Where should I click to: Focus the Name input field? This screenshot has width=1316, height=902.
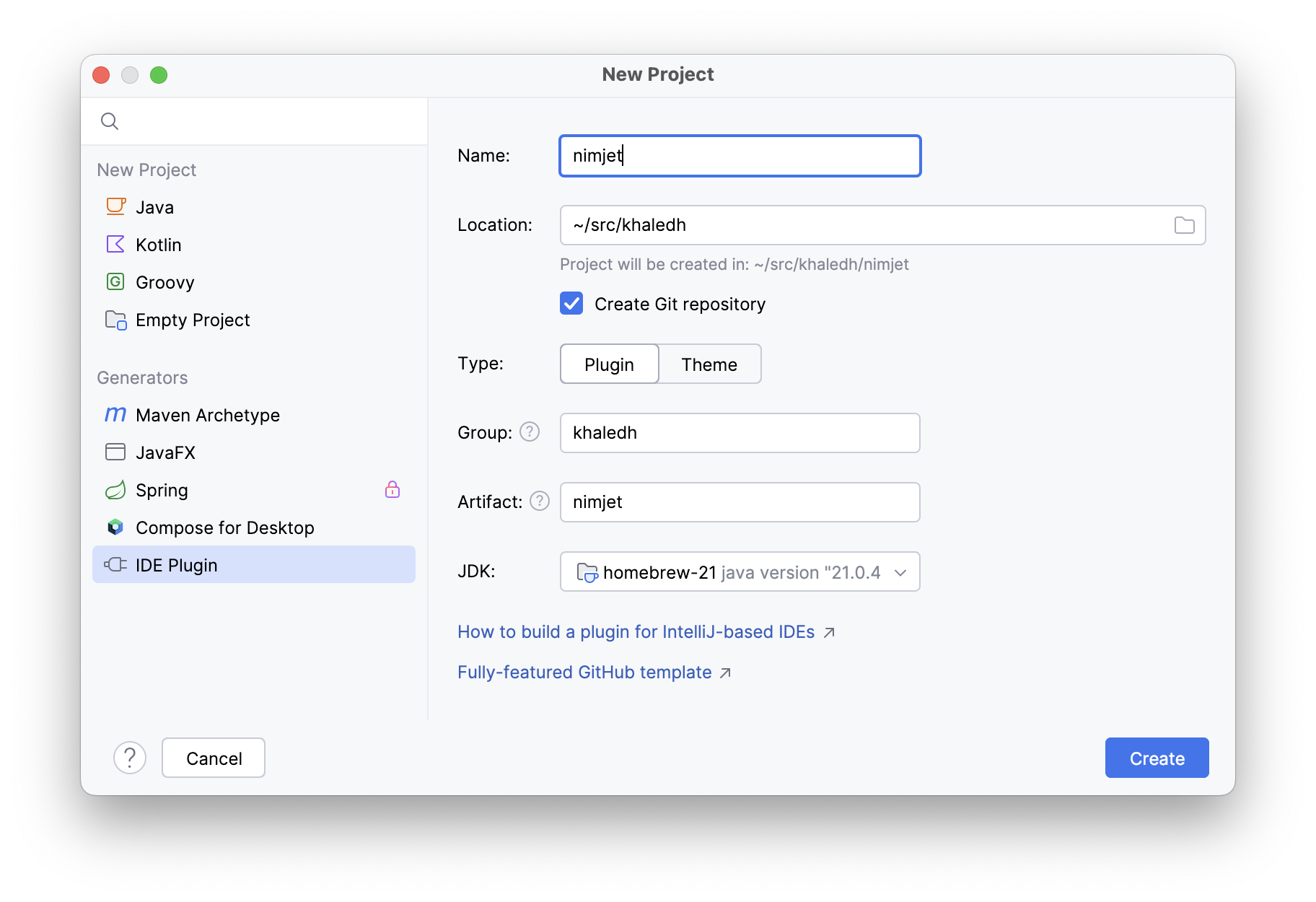point(740,156)
